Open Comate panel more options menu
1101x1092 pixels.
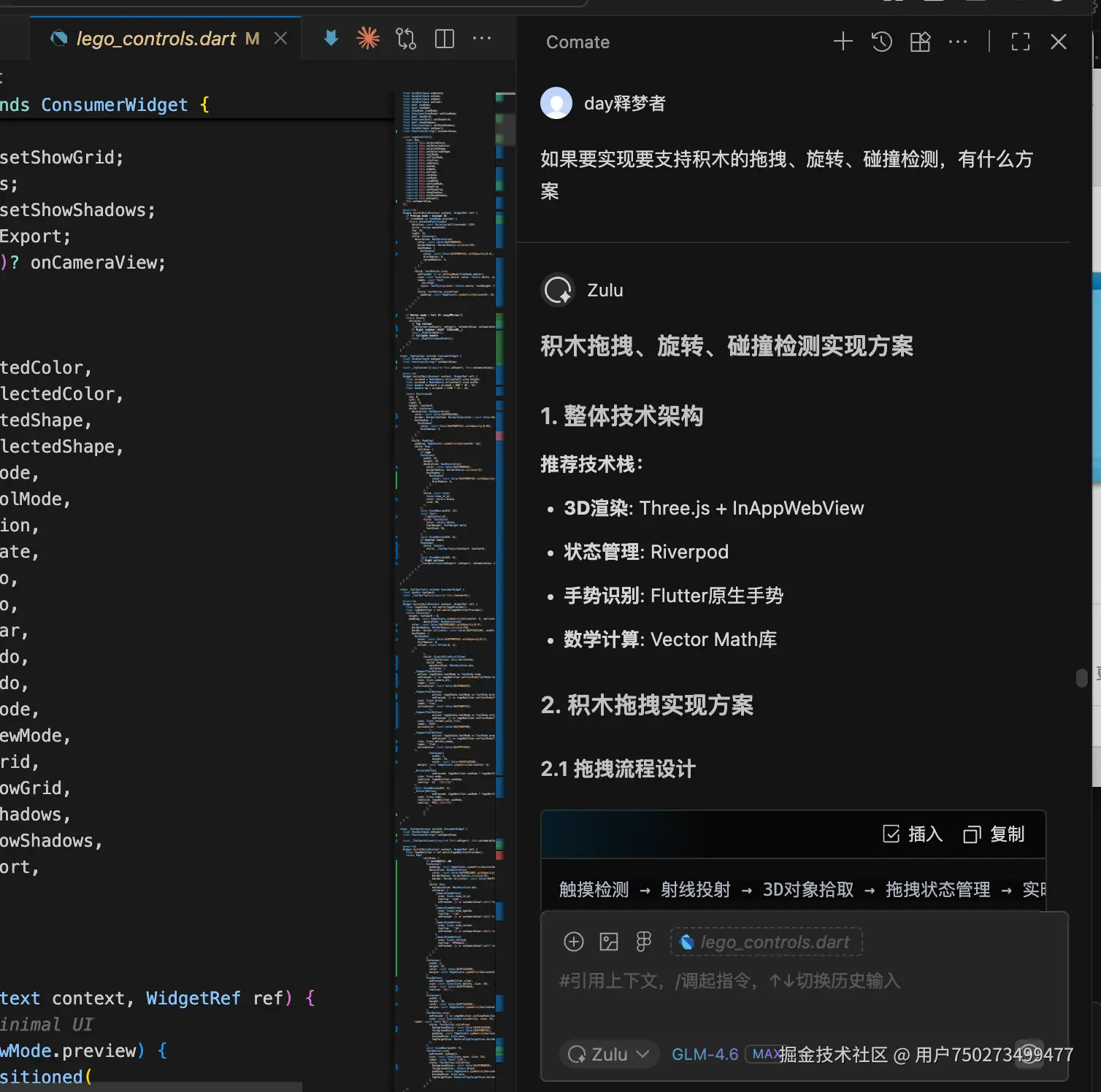(958, 42)
